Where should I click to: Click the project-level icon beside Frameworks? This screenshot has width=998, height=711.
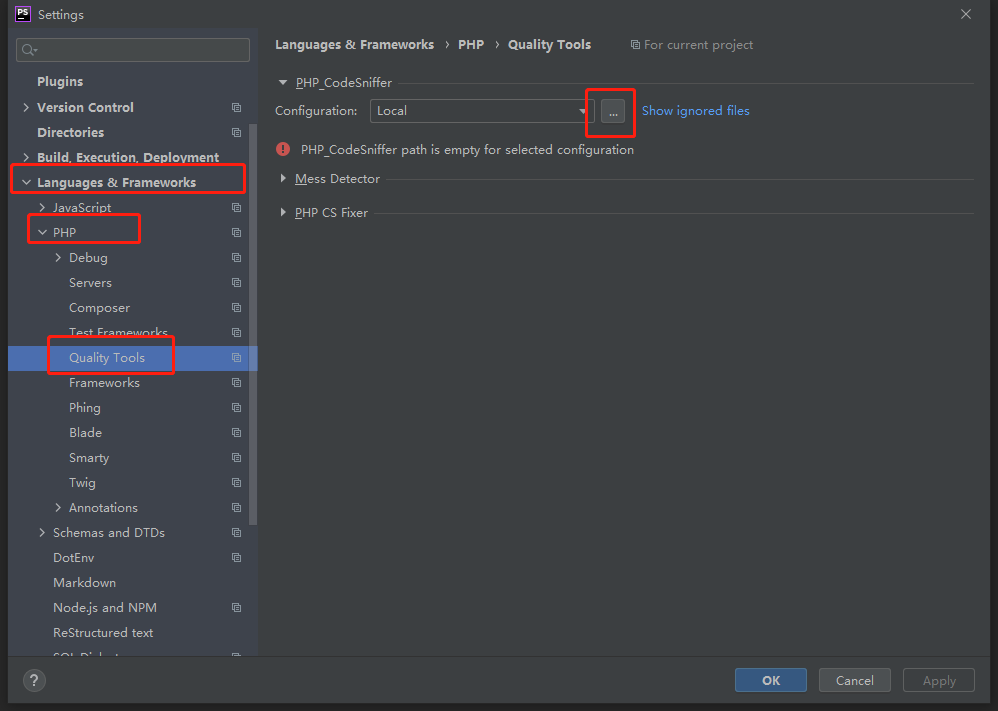tap(237, 383)
